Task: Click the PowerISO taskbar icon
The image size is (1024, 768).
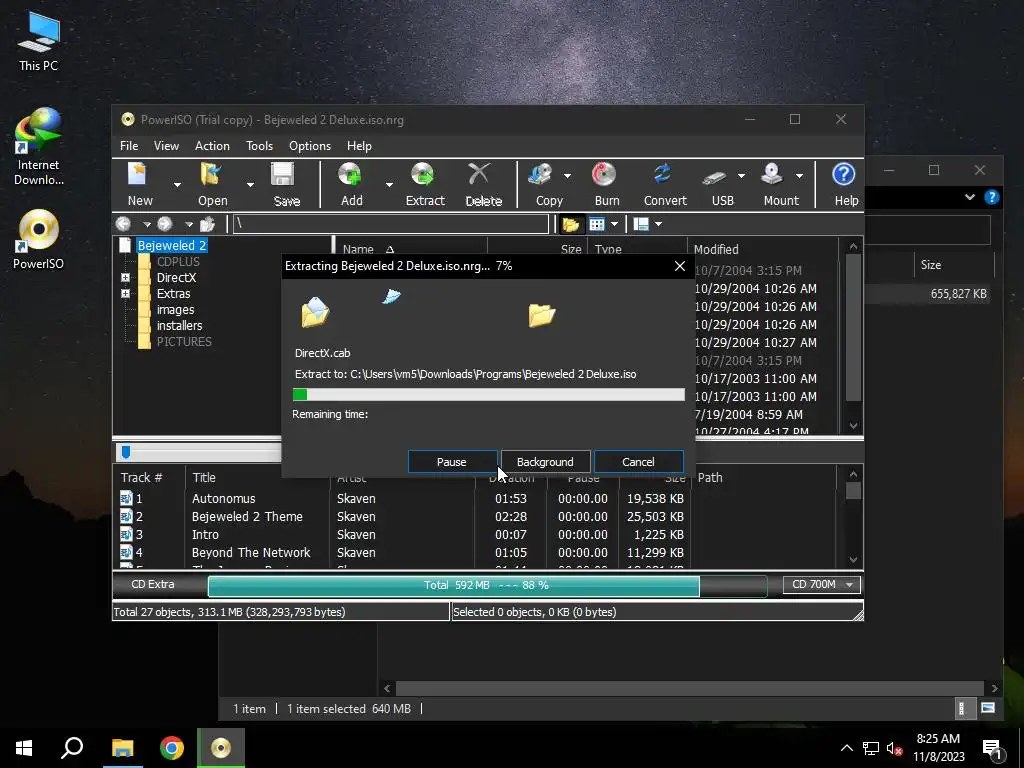Action: [x=221, y=748]
